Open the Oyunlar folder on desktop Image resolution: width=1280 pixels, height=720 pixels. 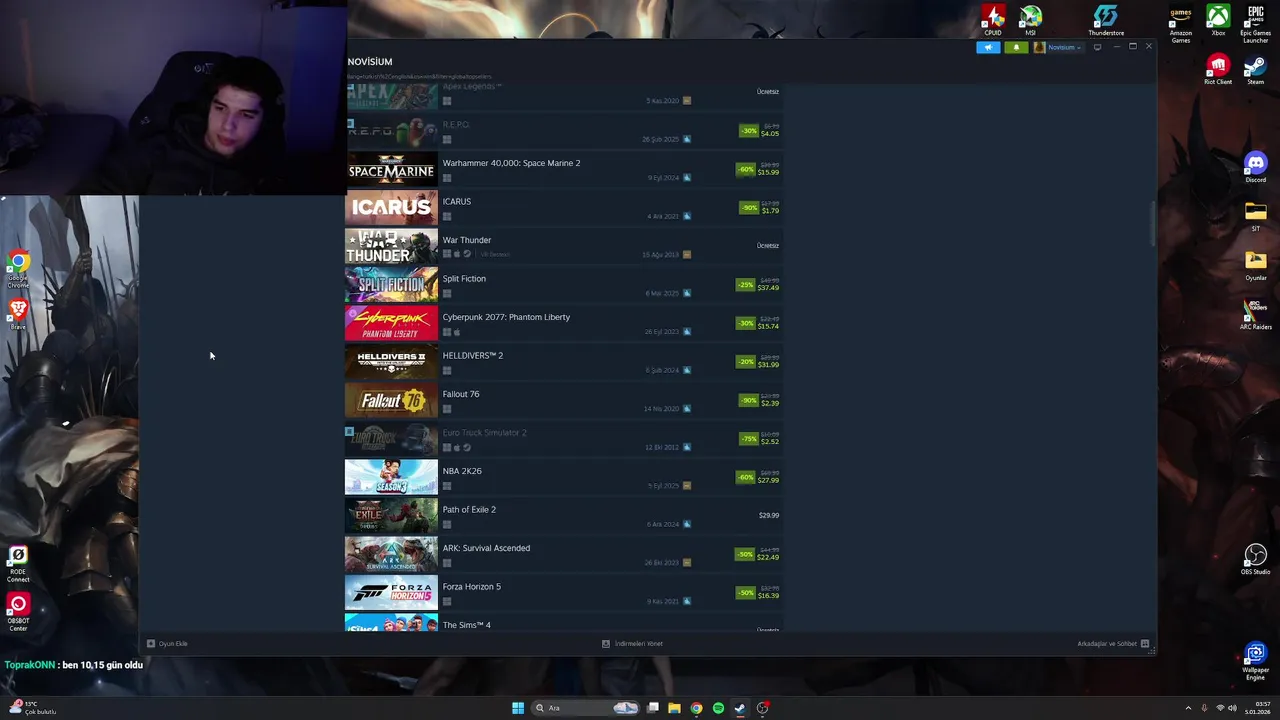[x=1256, y=265]
